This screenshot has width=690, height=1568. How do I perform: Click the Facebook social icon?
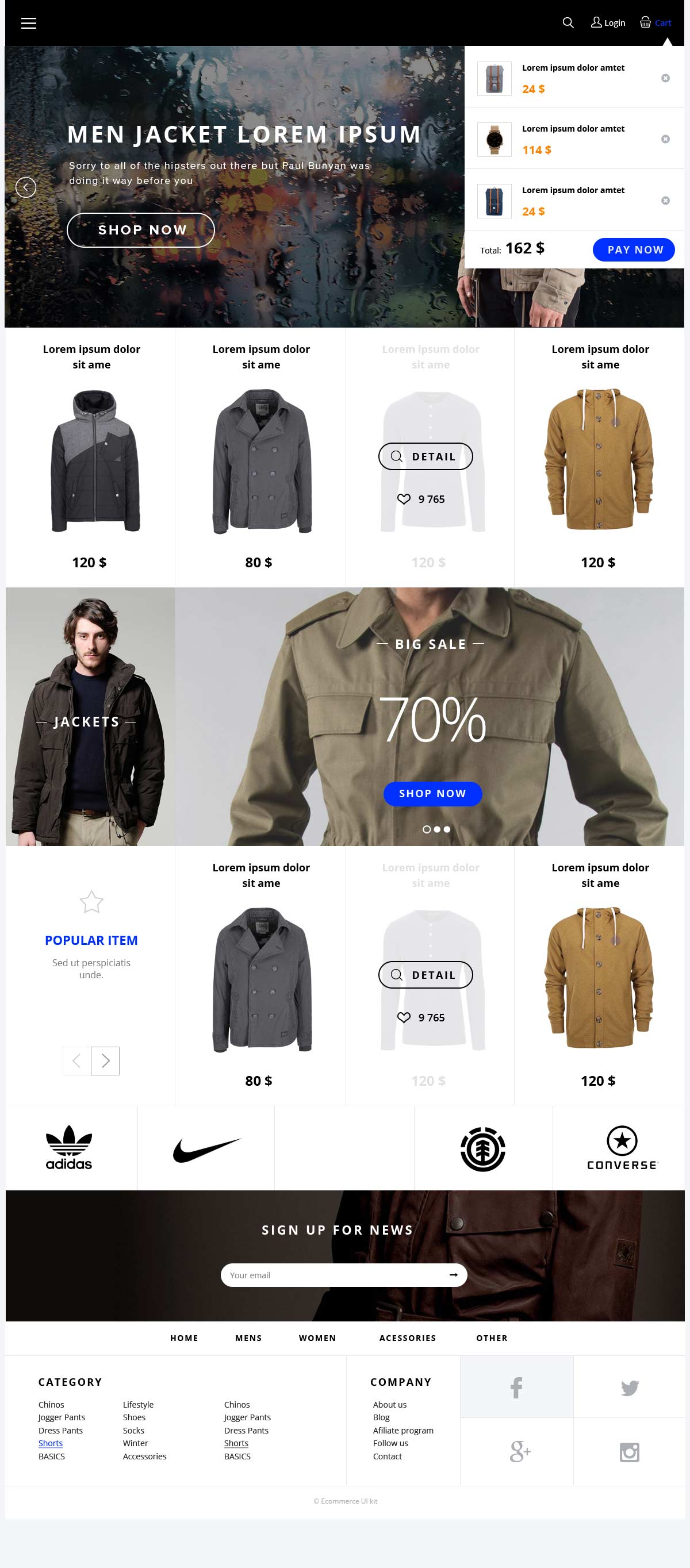[x=516, y=1387]
